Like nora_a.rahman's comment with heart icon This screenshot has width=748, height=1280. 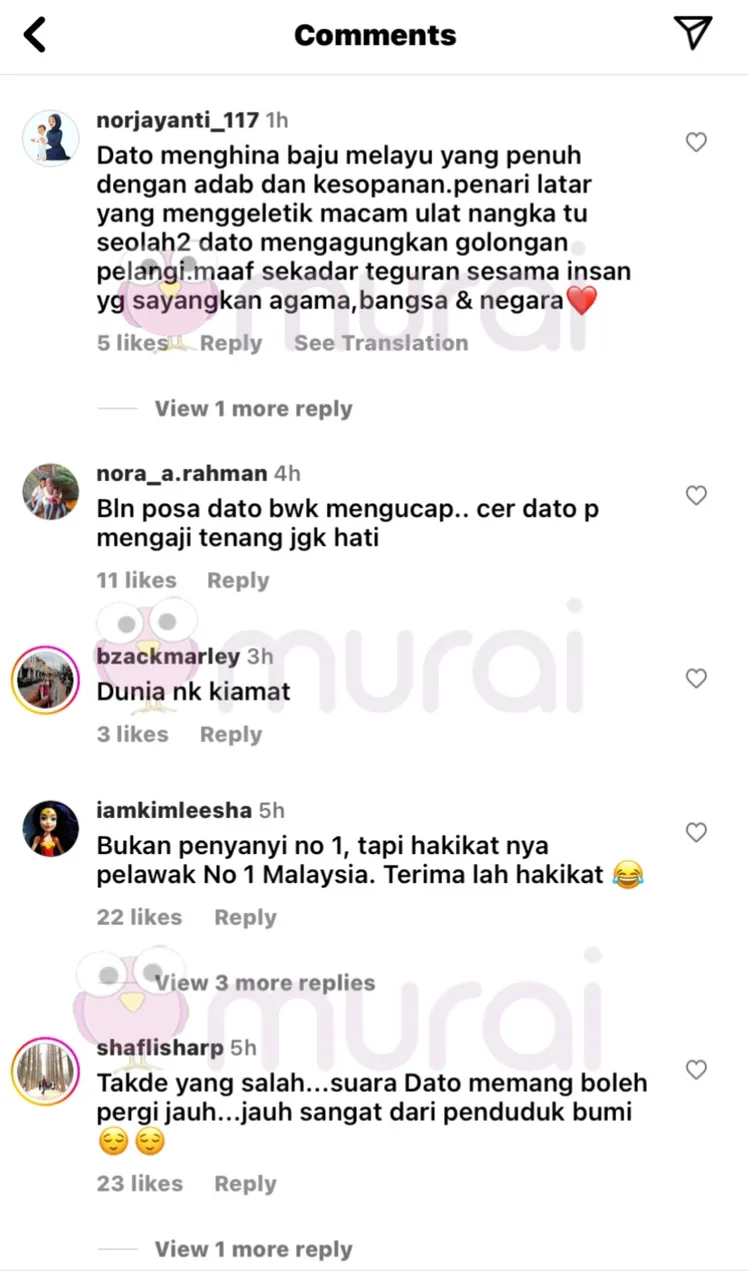click(696, 495)
